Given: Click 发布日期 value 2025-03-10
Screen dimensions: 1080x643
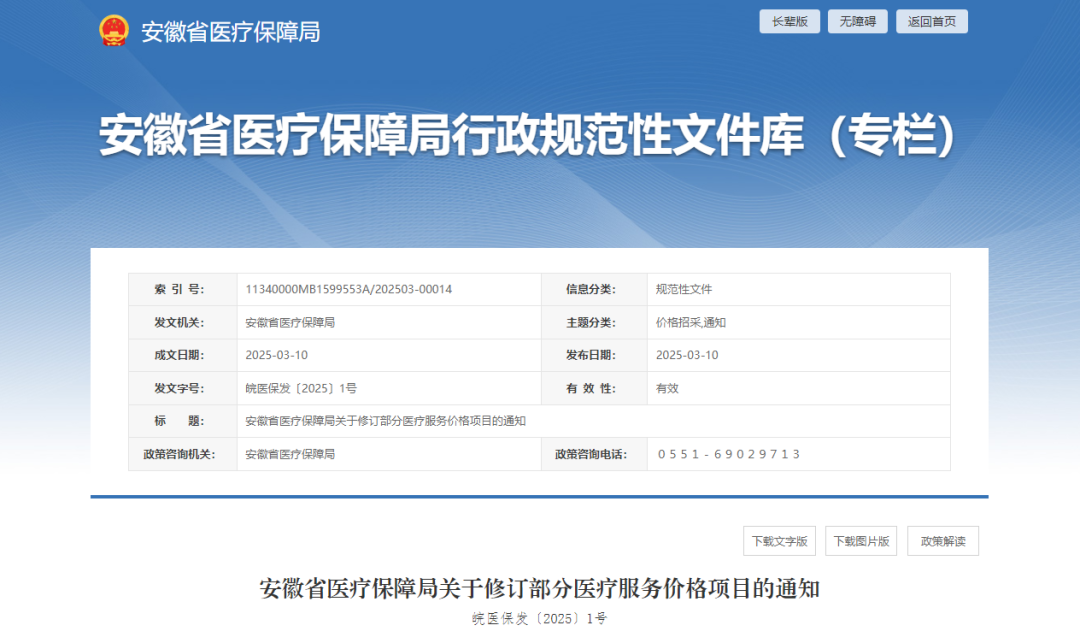Looking at the screenshot, I should point(687,355).
